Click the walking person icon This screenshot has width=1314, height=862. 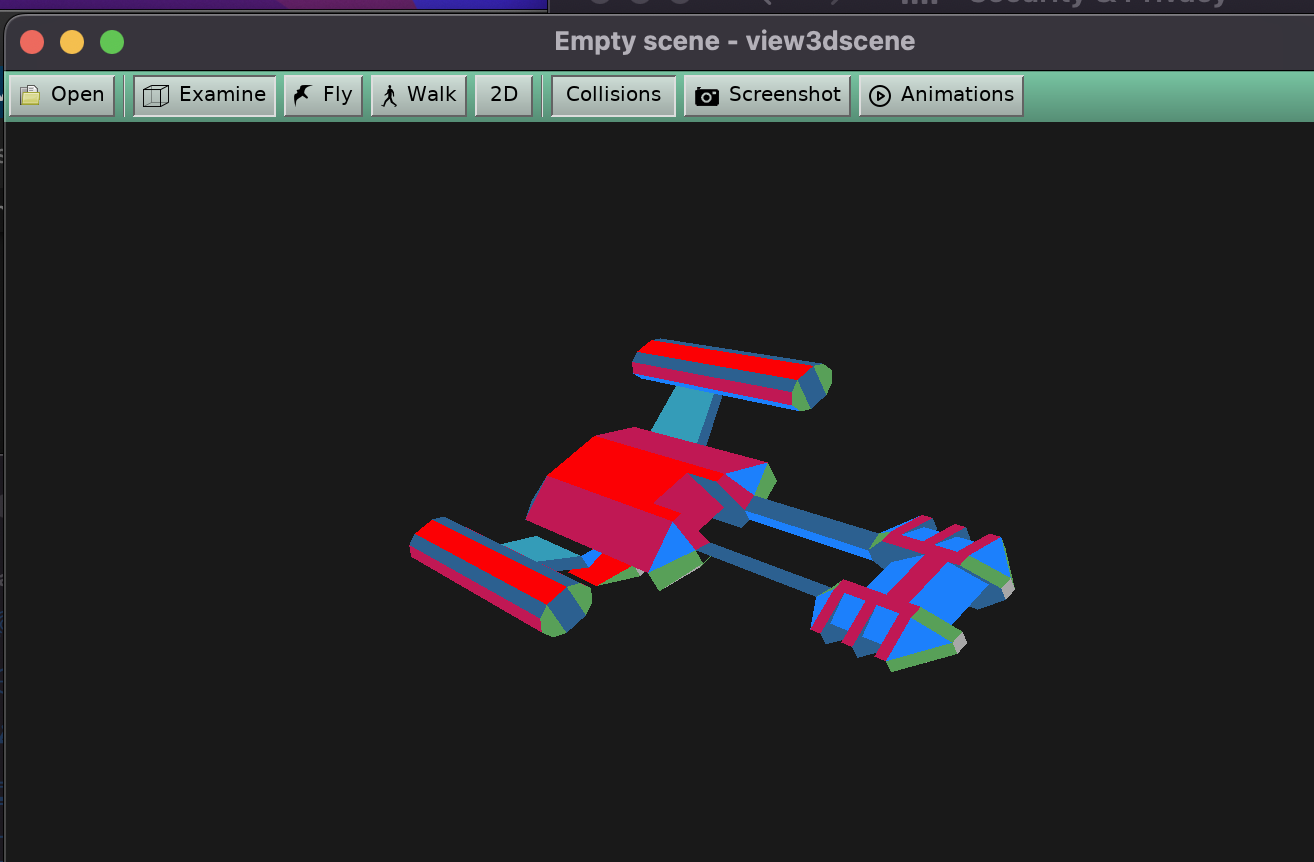point(389,96)
